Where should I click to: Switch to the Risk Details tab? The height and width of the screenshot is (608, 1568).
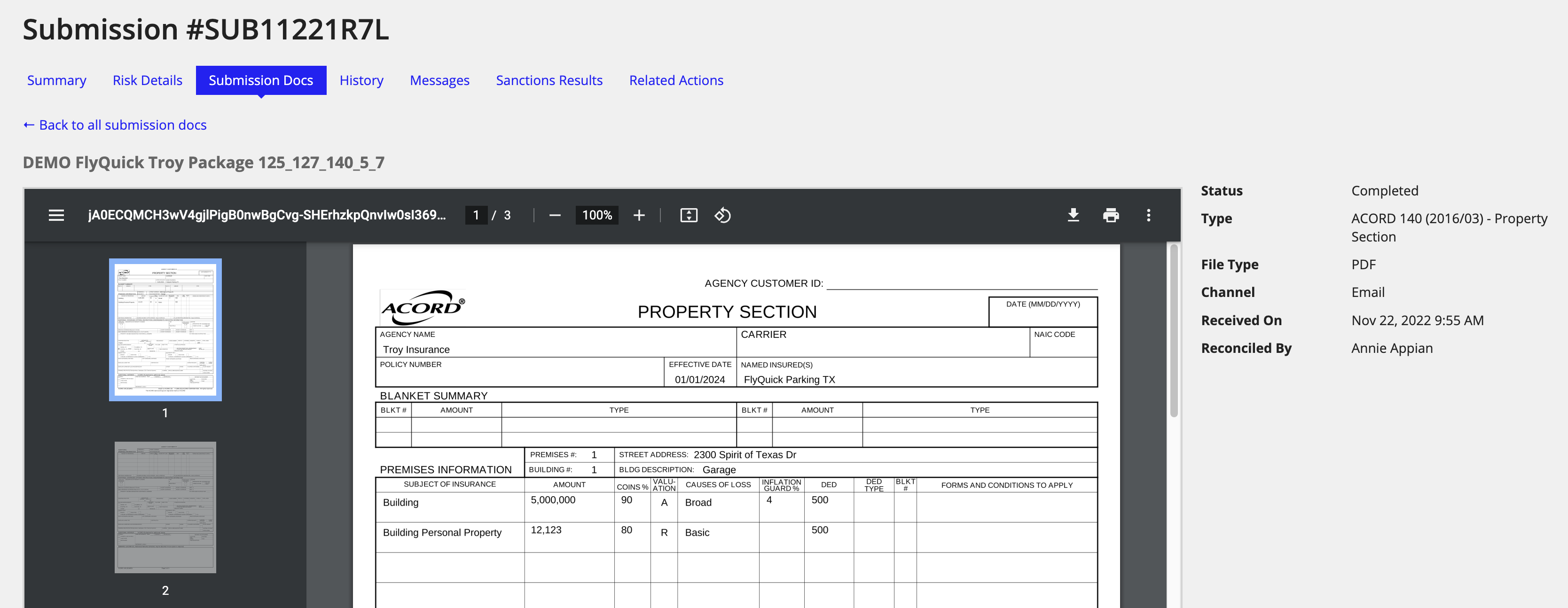[147, 80]
